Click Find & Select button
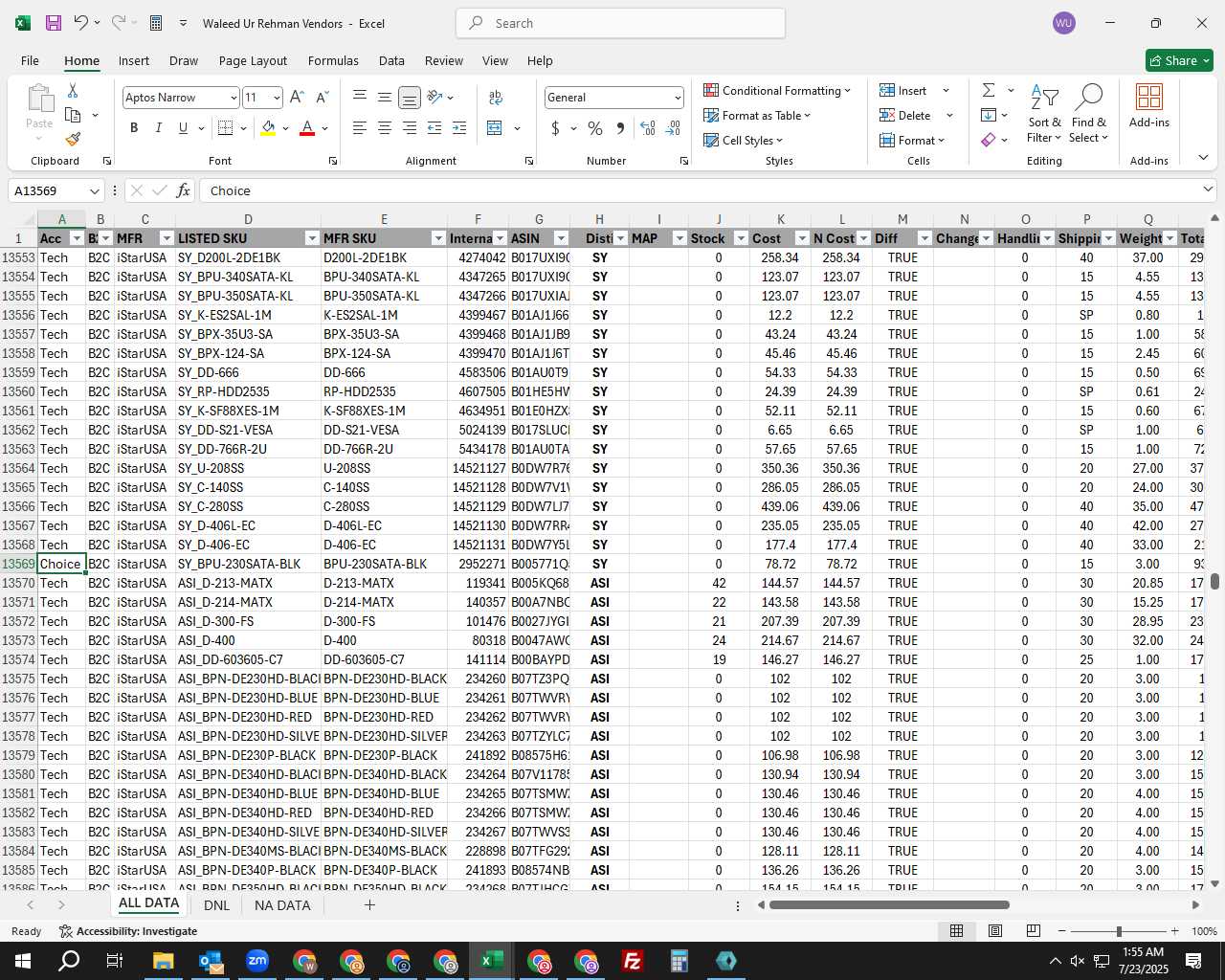 pos(1089,113)
